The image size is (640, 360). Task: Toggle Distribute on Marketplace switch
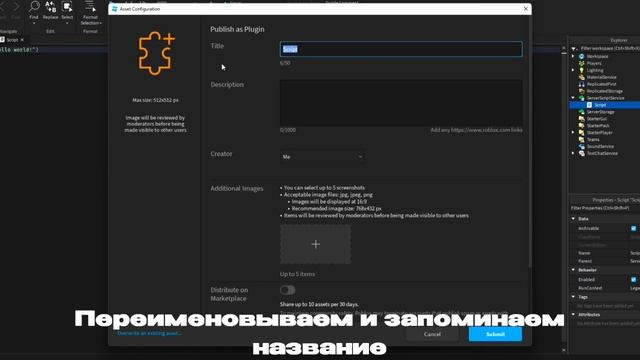[287, 290]
